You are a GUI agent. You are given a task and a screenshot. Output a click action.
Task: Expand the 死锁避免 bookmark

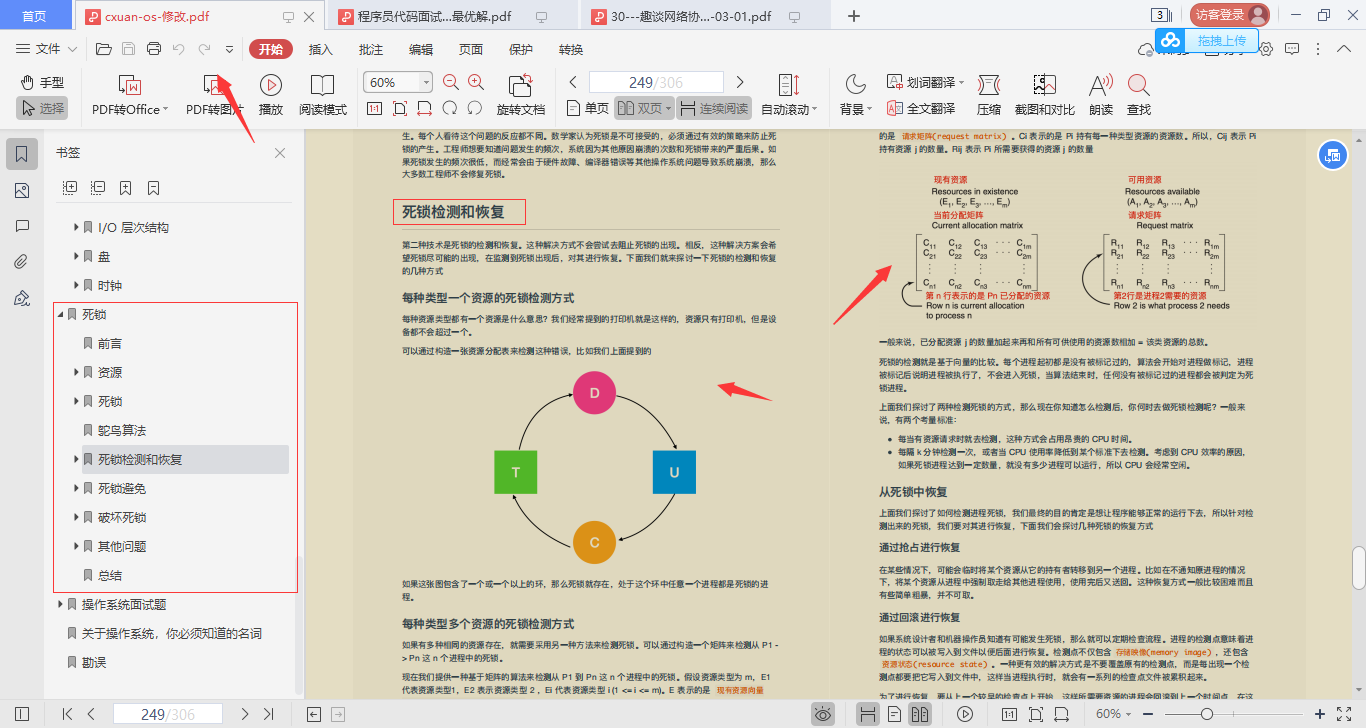tap(76, 488)
